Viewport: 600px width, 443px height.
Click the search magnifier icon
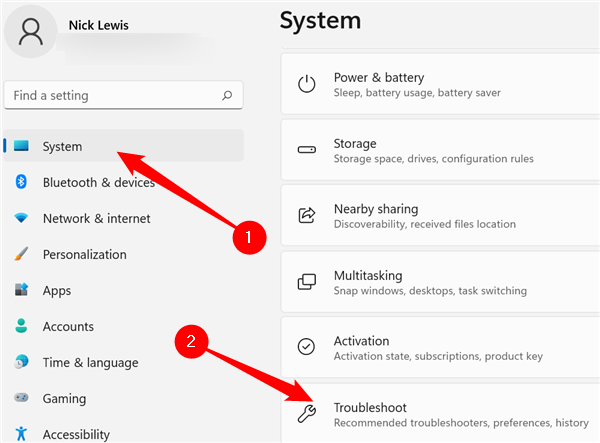coord(227,96)
